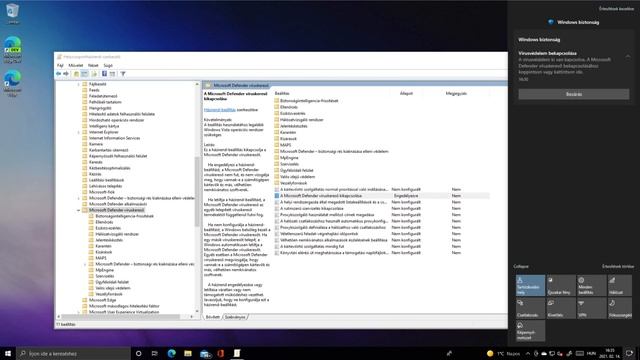Open help via the blue toolbar icon

click(x=104, y=74)
